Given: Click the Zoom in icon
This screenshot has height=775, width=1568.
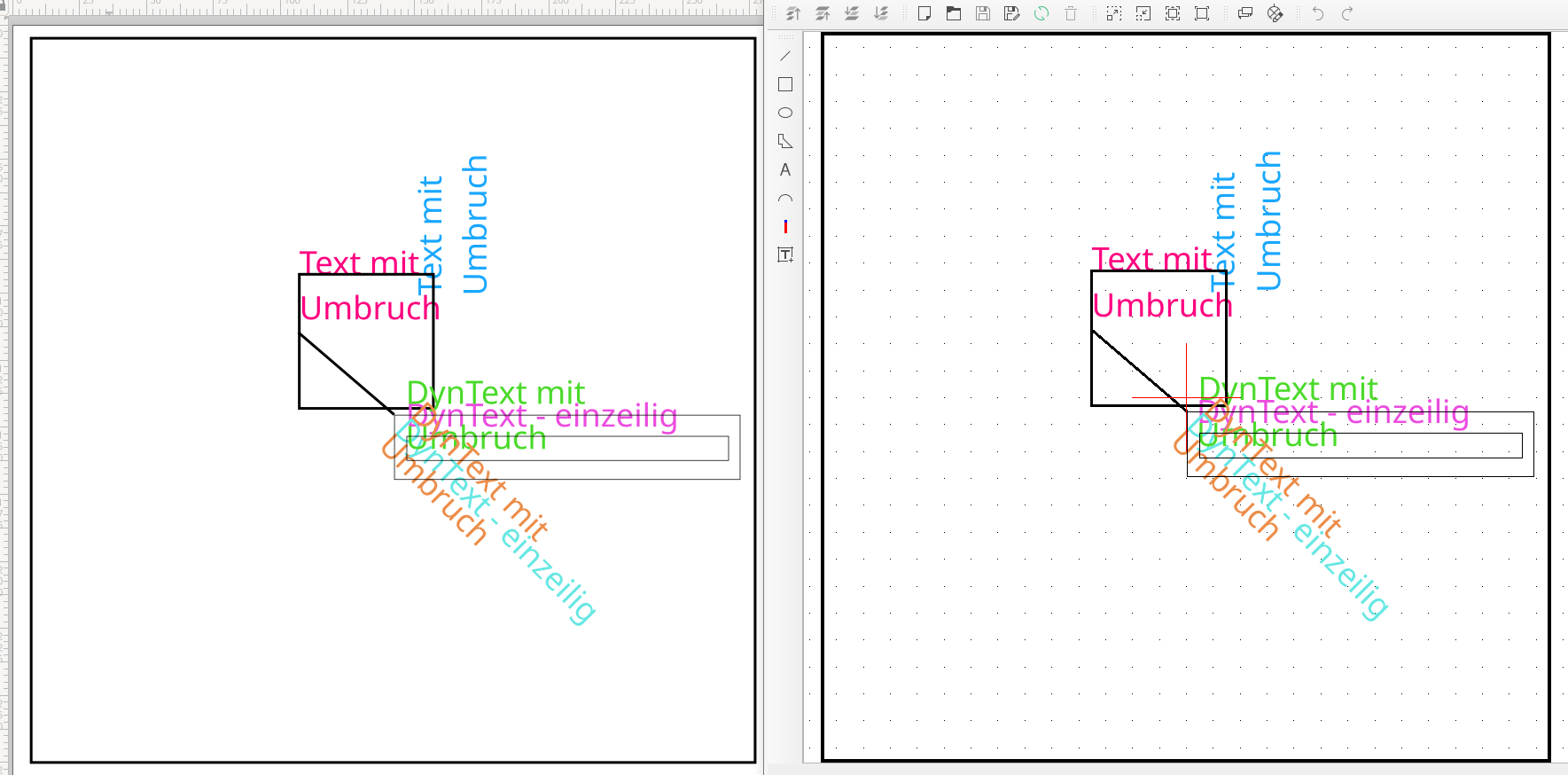Looking at the screenshot, I should (1114, 13).
